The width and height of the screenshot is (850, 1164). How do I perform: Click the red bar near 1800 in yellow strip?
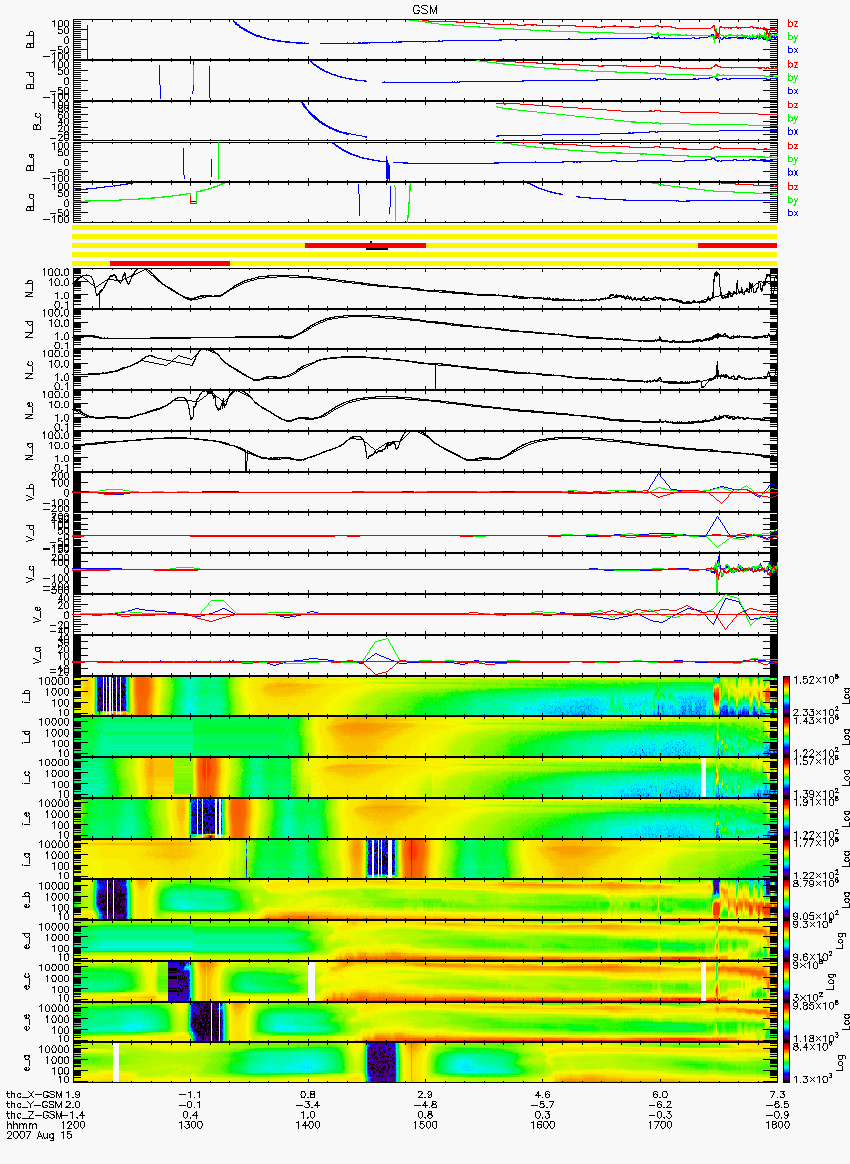[x=737, y=244]
